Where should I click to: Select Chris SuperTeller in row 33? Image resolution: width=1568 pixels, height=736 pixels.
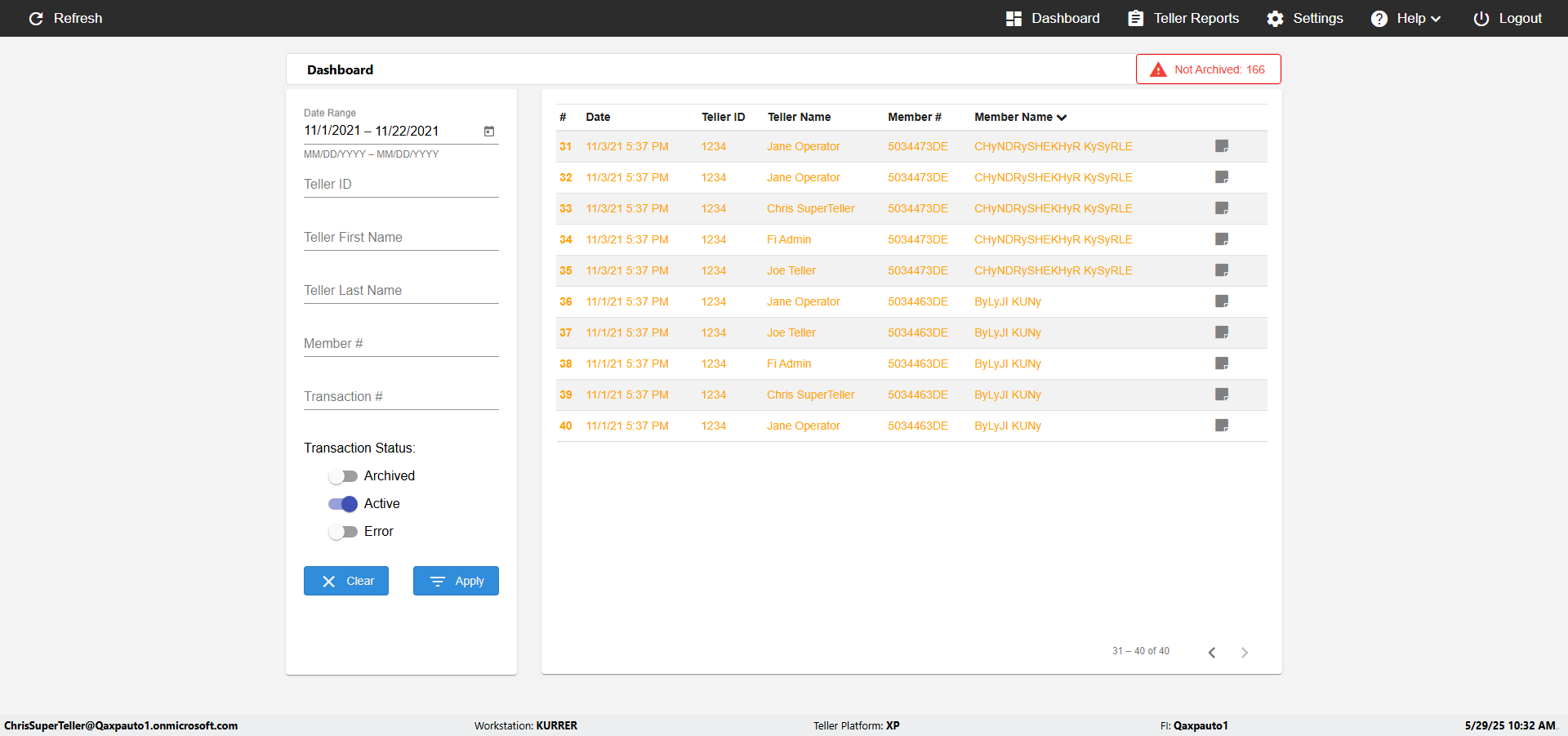[811, 208]
